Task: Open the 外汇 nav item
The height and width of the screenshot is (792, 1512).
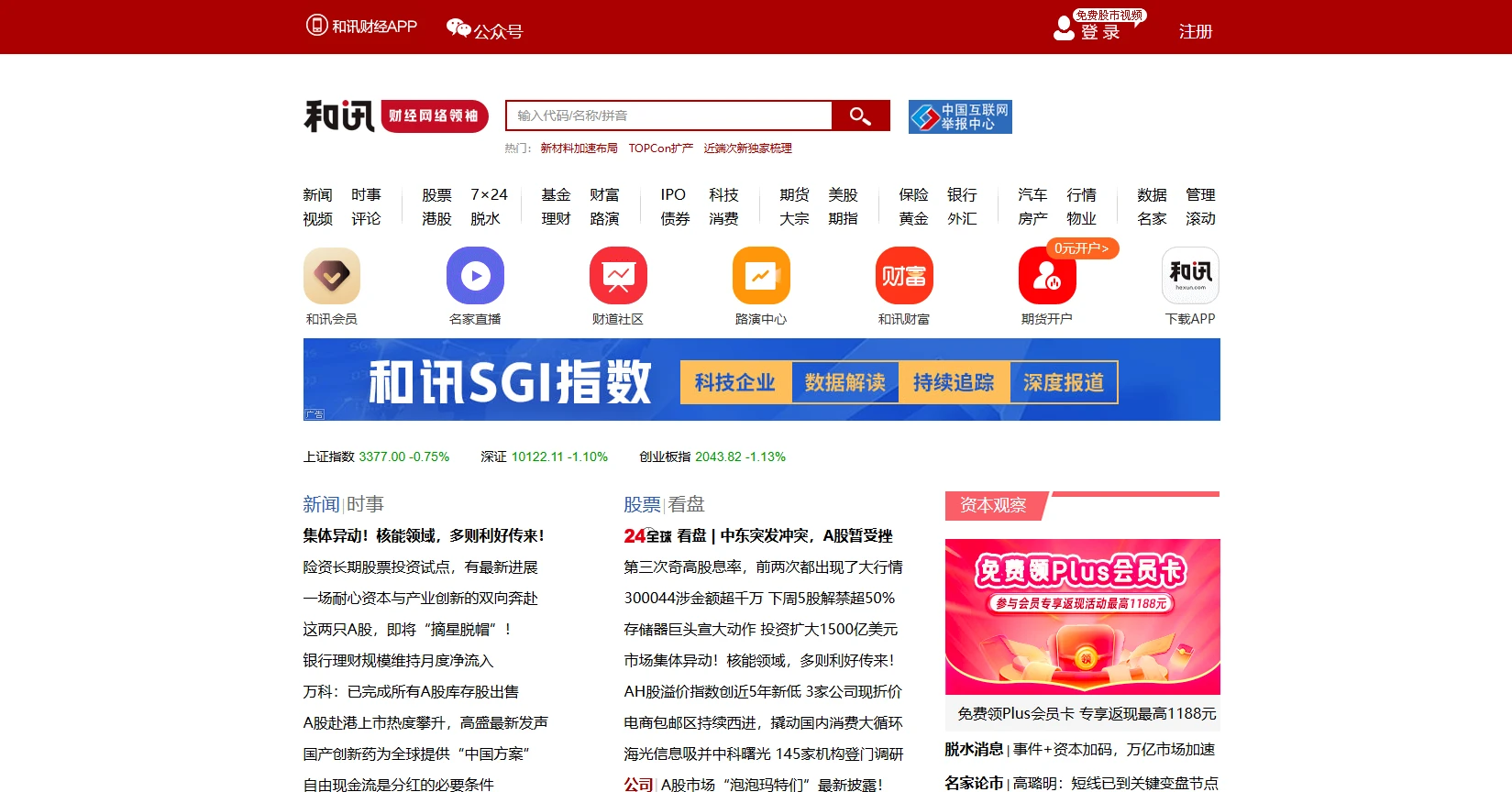Action: click(x=962, y=218)
